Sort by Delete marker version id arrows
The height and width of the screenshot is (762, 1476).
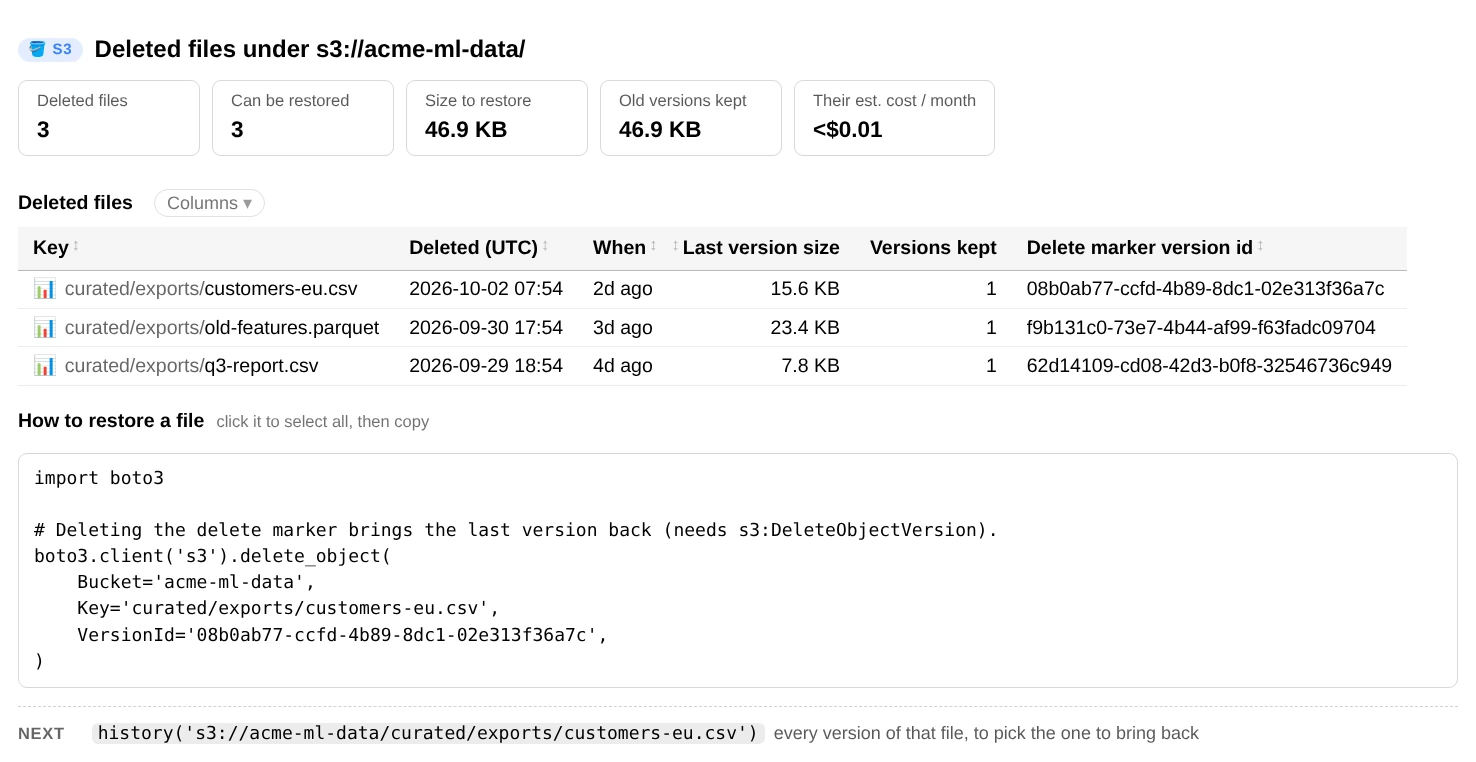[1260, 246]
